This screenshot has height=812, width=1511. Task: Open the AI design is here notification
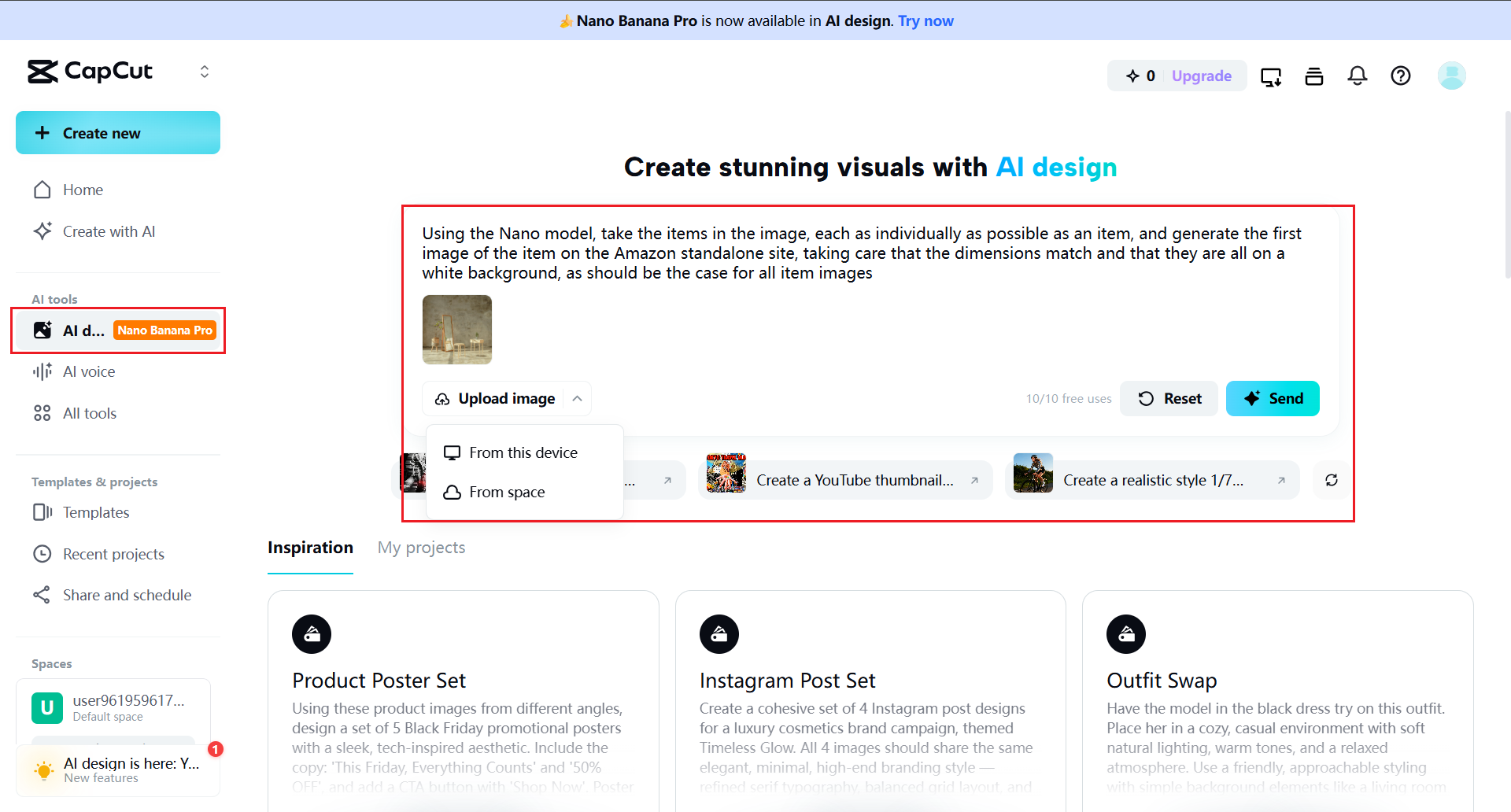pos(118,770)
